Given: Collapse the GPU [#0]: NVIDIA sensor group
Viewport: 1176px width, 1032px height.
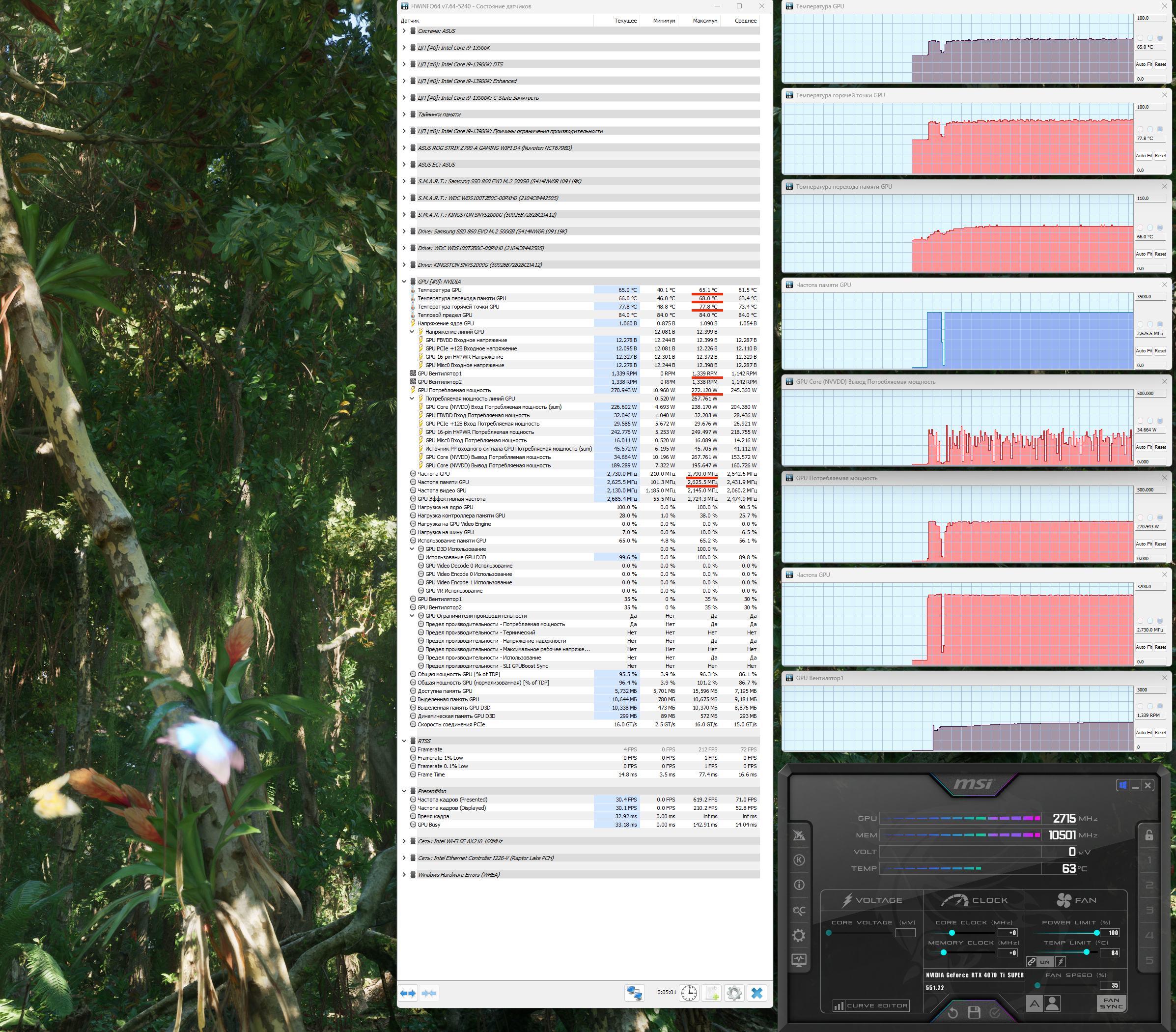Looking at the screenshot, I should pos(404,282).
